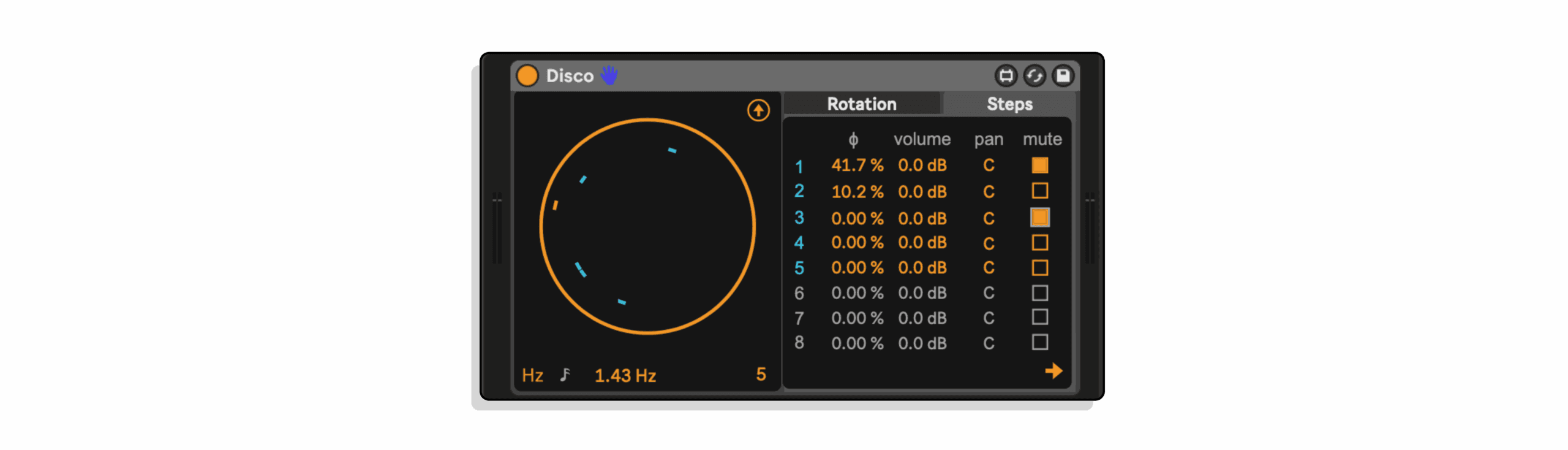The image size is (1568, 450).
Task: Select the Hz rate mode
Action: (x=532, y=375)
